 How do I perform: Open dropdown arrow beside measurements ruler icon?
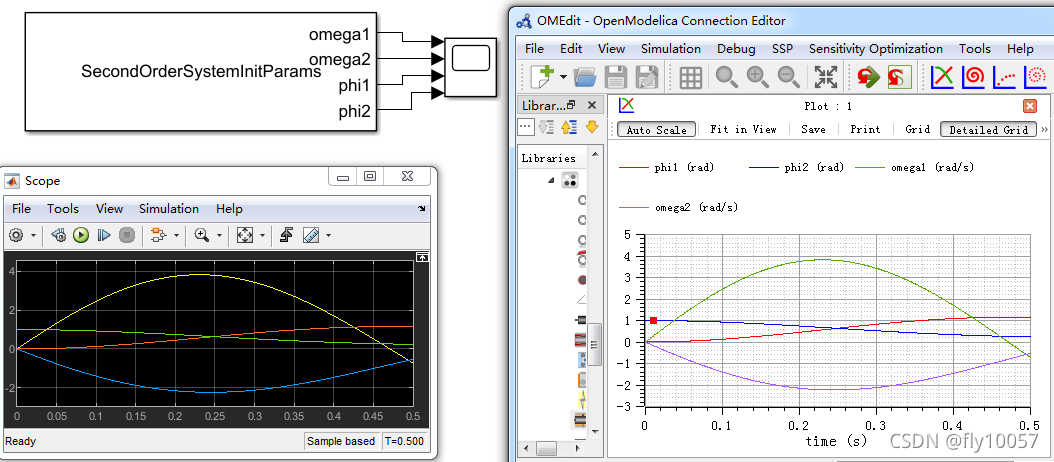[328, 236]
